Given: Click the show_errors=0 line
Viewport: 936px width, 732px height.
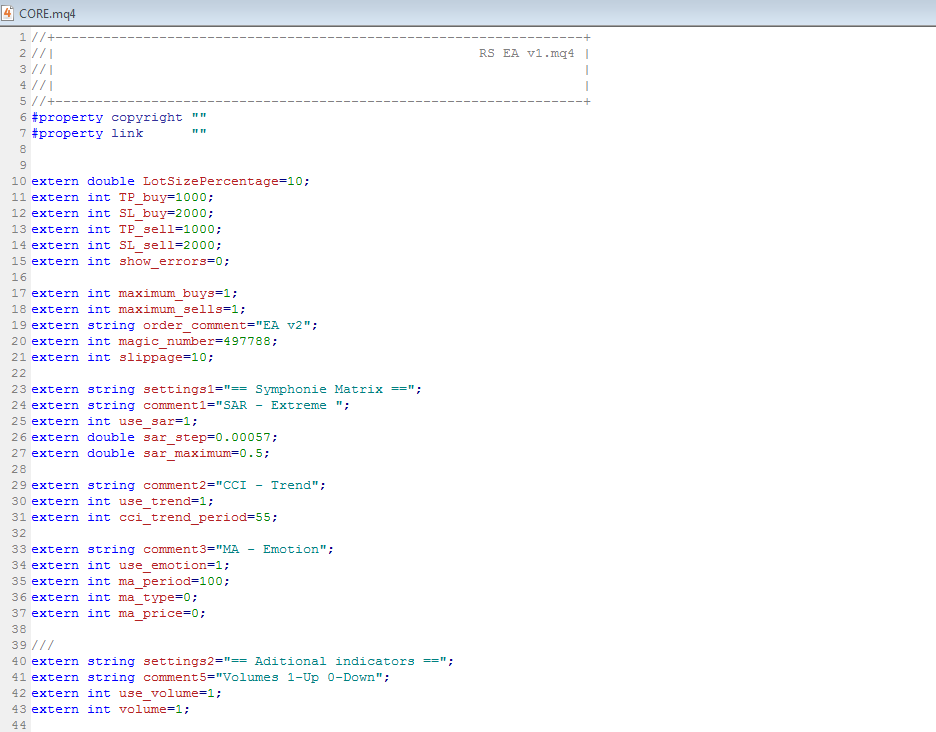Looking at the screenshot, I should click(130, 262).
